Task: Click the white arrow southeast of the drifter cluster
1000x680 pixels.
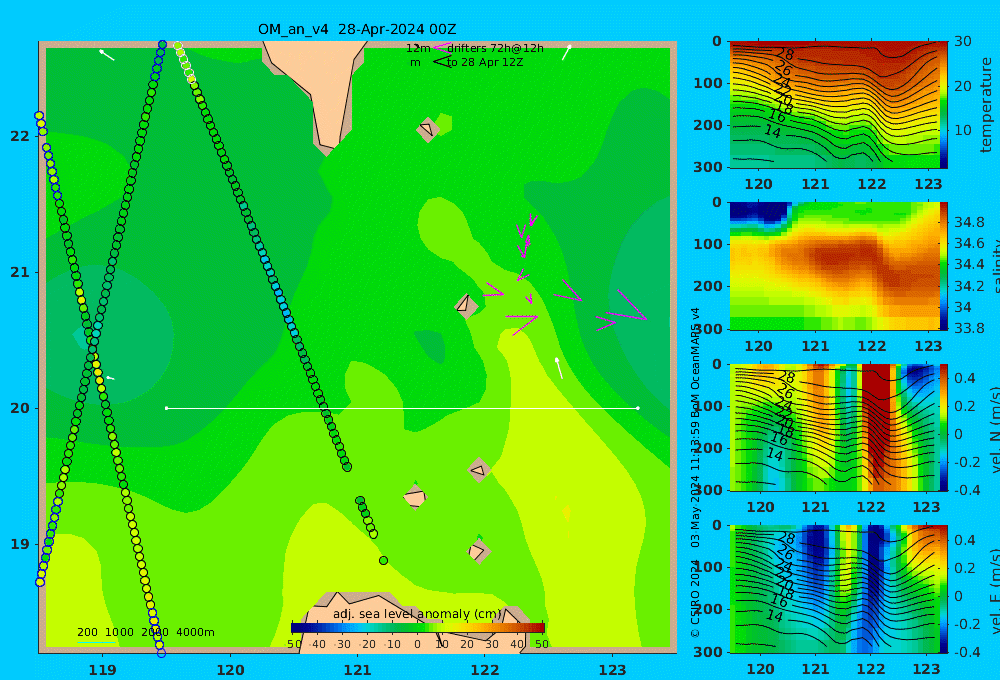Action: point(559,368)
